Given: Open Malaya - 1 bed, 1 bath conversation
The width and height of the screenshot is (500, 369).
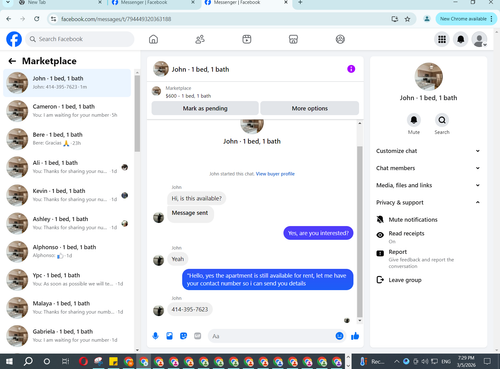Looking at the screenshot, I should click(67, 308).
